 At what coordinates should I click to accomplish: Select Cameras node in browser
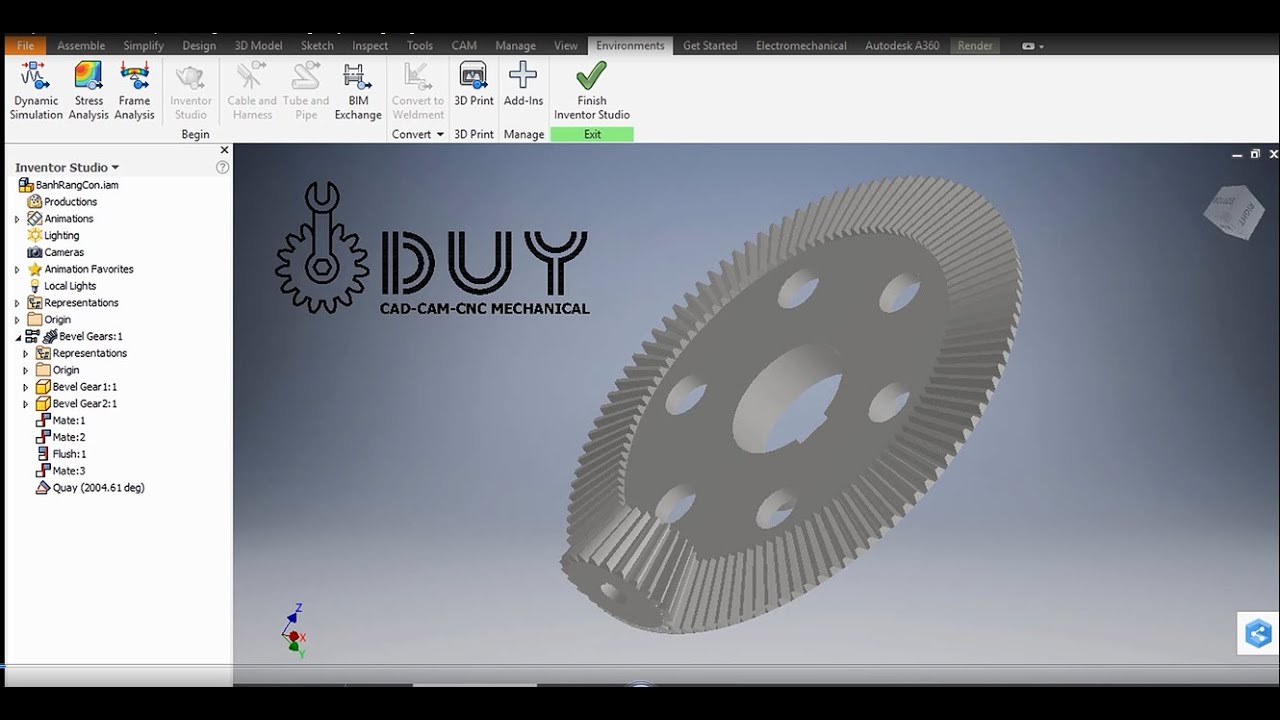[x=56, y=252]
